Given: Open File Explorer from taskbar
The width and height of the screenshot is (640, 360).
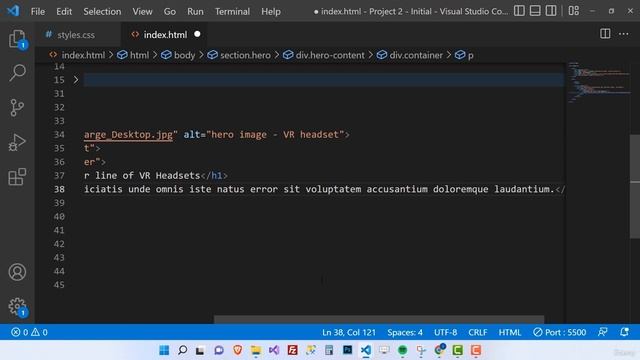Looking at the screenshot, I should 256,350.
